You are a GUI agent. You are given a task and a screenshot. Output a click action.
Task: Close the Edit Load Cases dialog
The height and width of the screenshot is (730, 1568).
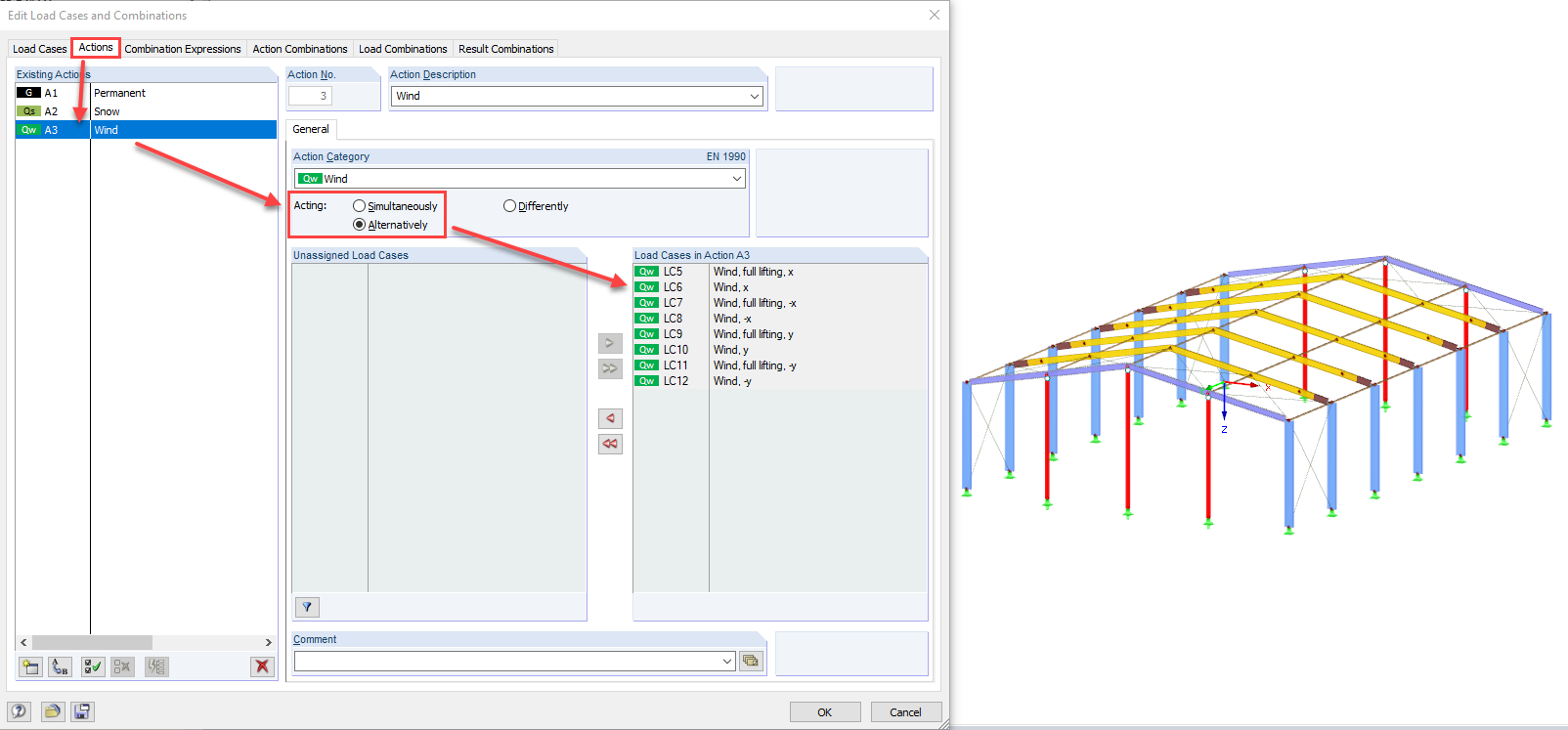point(935,15)
